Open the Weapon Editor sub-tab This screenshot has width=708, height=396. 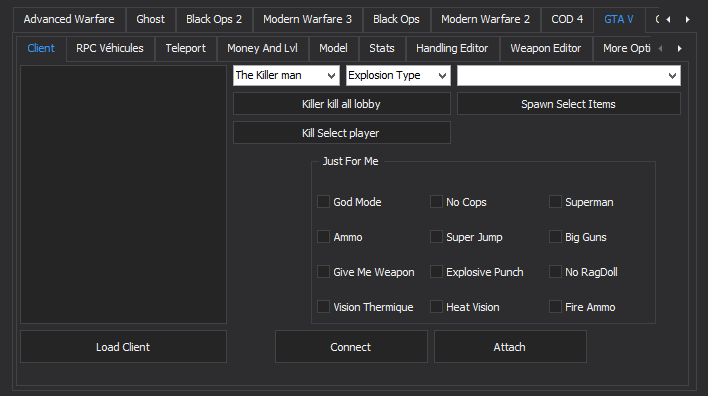pyautogui.click(x=546, y=48)
